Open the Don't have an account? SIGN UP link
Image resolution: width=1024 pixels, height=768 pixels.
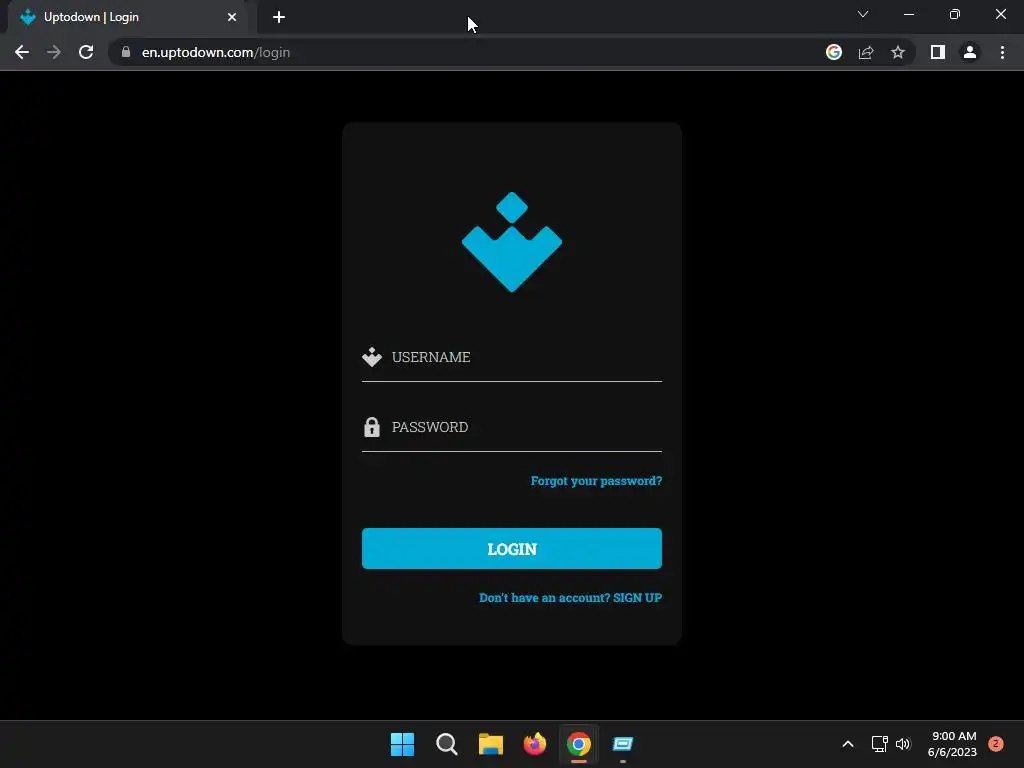[570, 598]
